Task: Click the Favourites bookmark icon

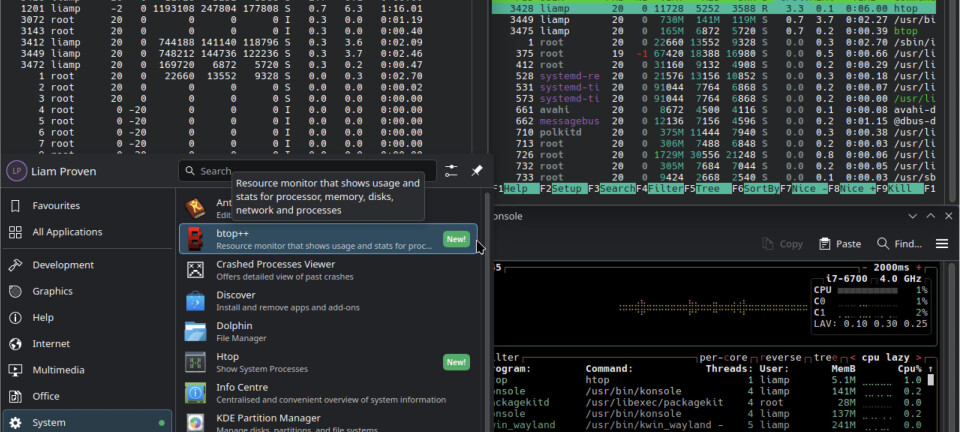Action: click(x=16, y=206)
